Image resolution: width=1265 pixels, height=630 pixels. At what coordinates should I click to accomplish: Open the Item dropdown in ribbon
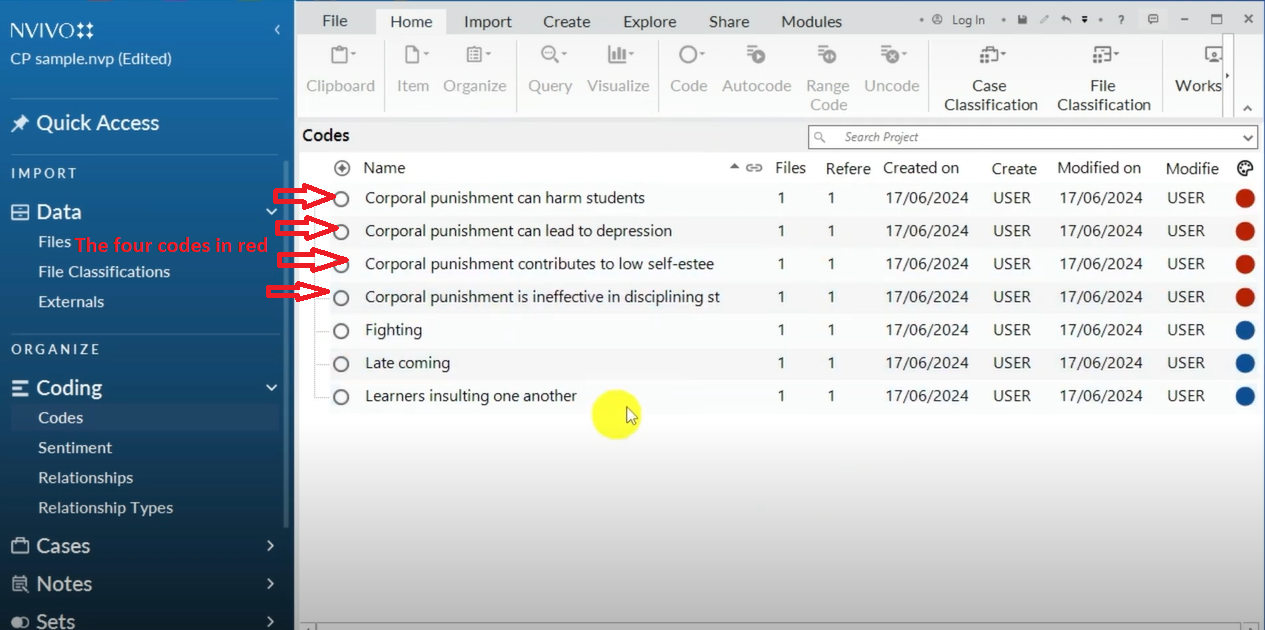point(413,69)
